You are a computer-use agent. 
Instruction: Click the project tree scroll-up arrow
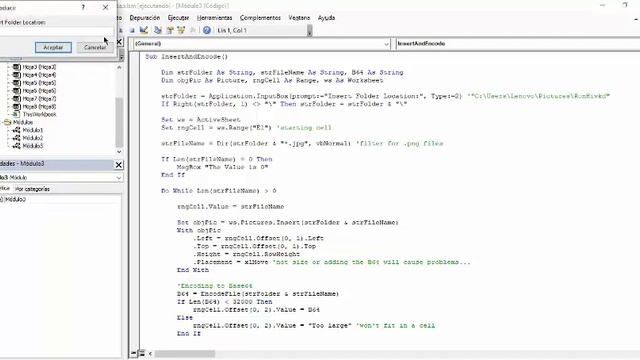tap(119, 67)
